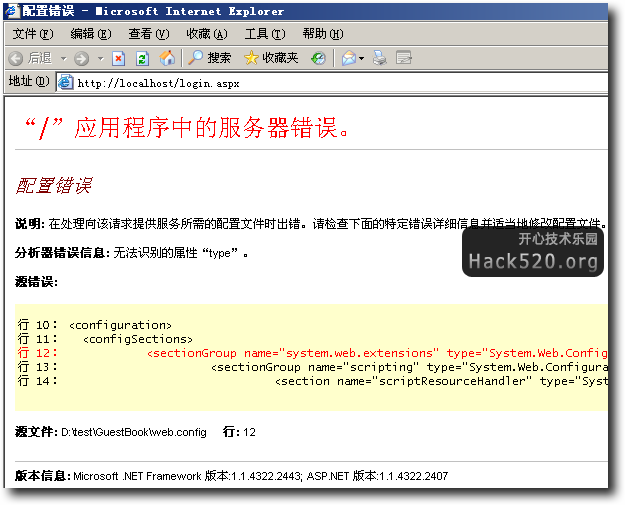The width and height of the screenshot is (625, 505).
Task: Click the address bar with localhost/login.aspx
Action: pyautogui.click(x=332, y=83)
